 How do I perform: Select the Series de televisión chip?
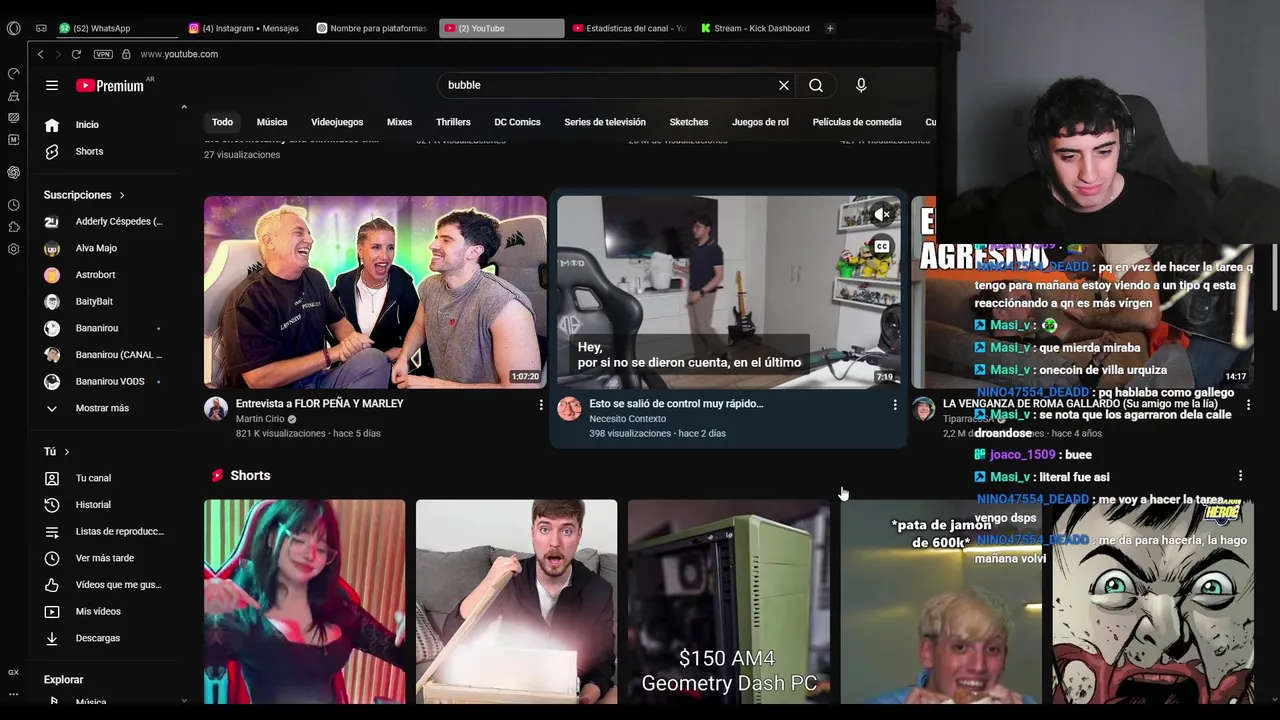pyautogui.click(x=605, y=122)
